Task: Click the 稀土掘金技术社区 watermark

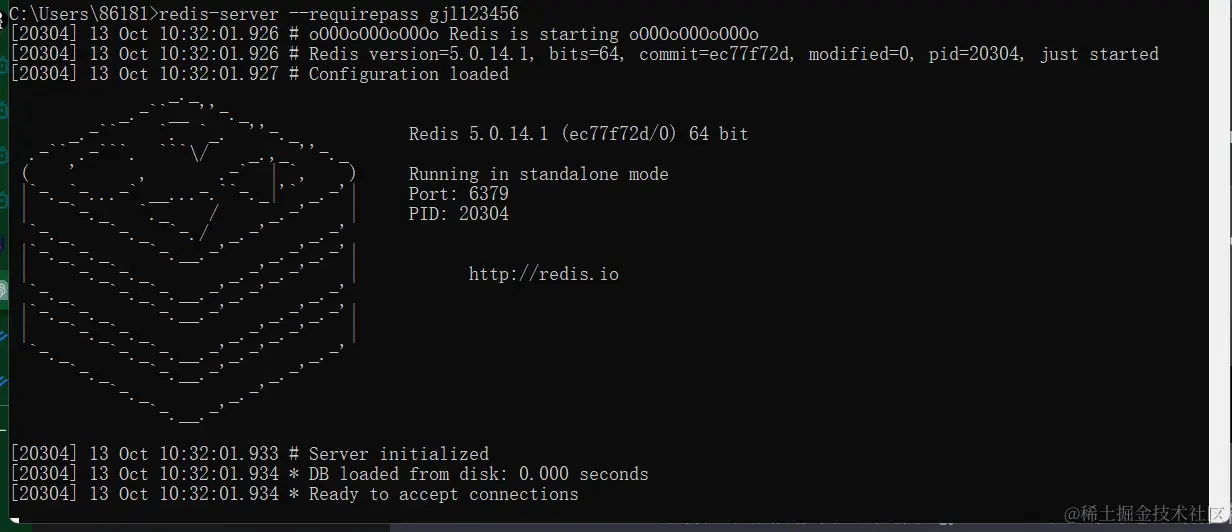Action: [x=1147, y=514]
